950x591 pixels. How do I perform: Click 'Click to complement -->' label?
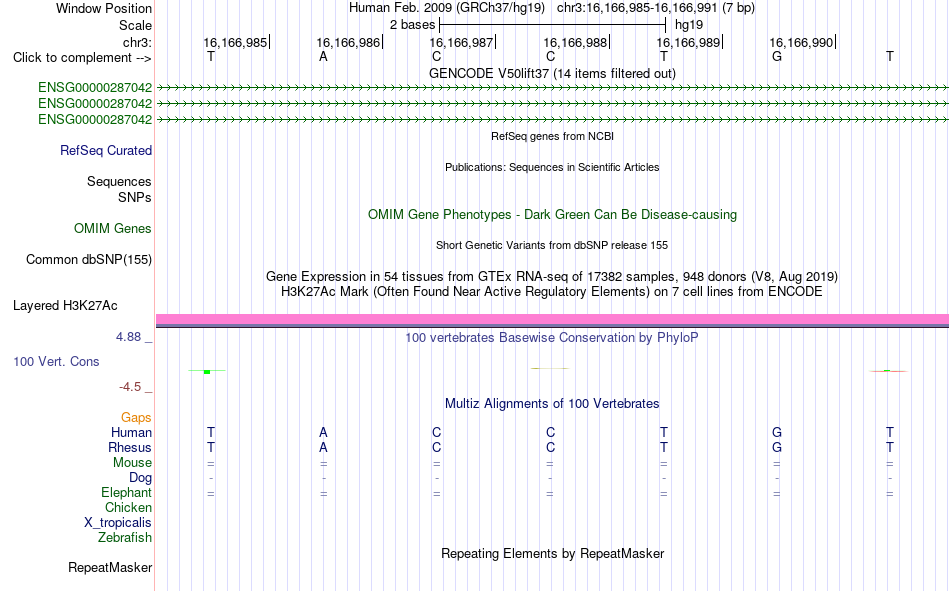(82, 58)
